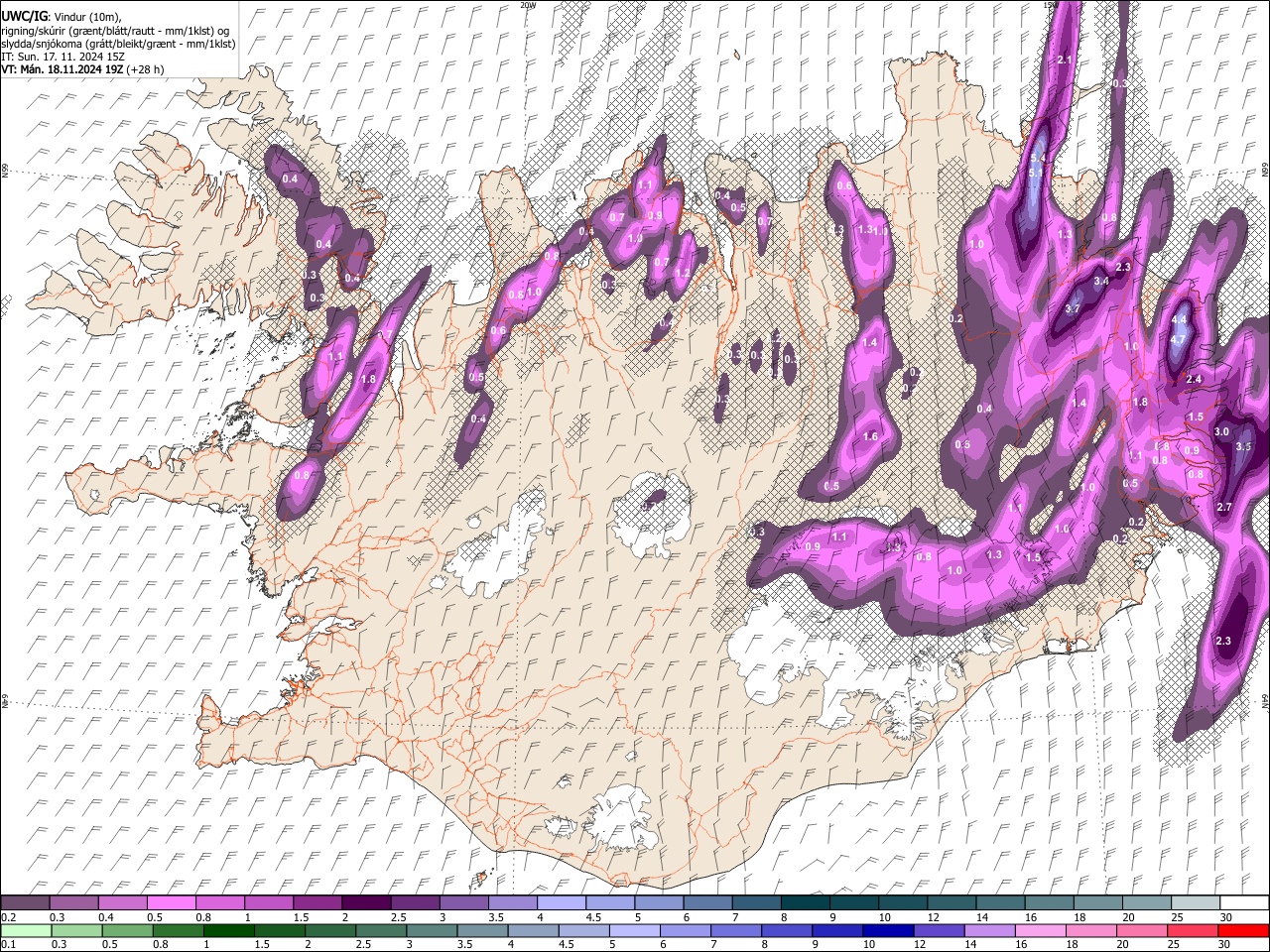Click the 'UWC/IG' title text
The height and width of the screenshot is (952, 1270).
pos(24,17)
